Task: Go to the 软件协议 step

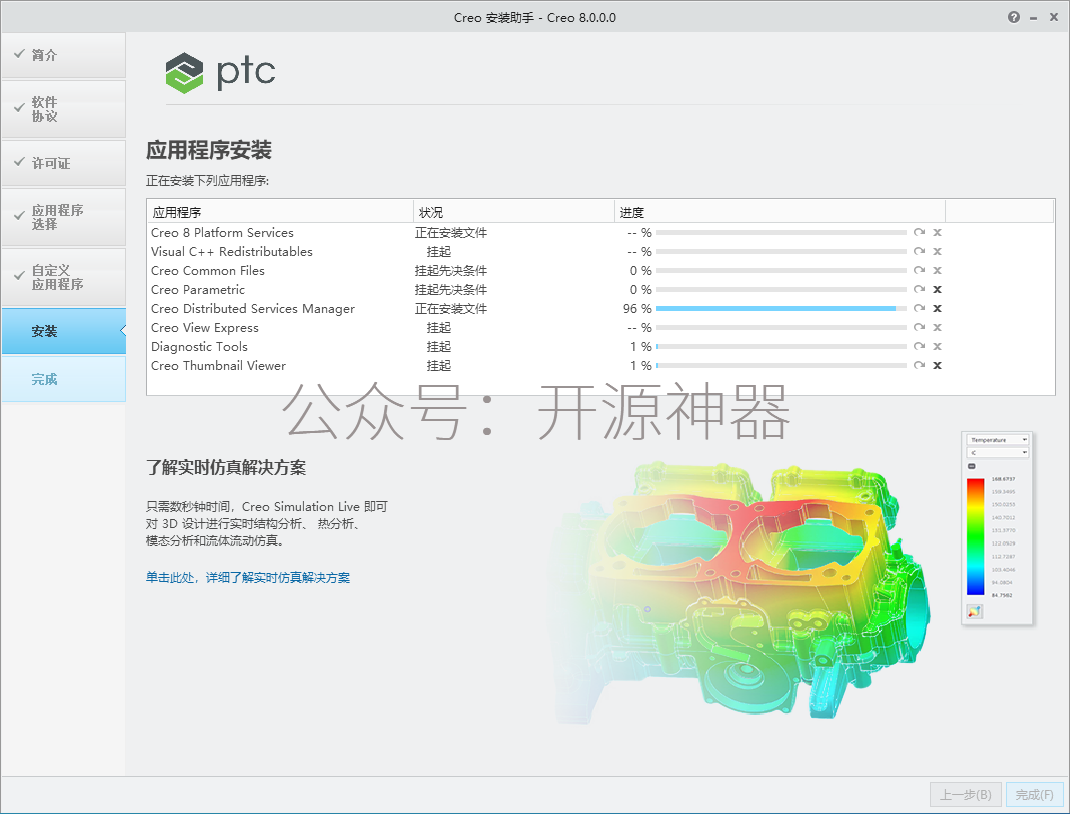Action: [63, 109]
